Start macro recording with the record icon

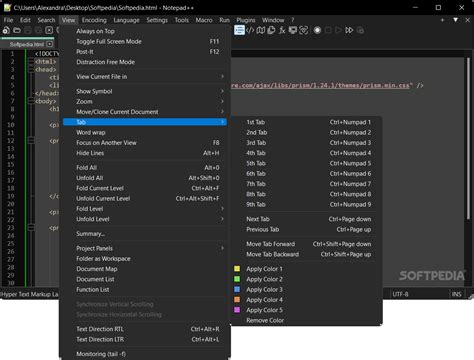(x=317, y=30)
